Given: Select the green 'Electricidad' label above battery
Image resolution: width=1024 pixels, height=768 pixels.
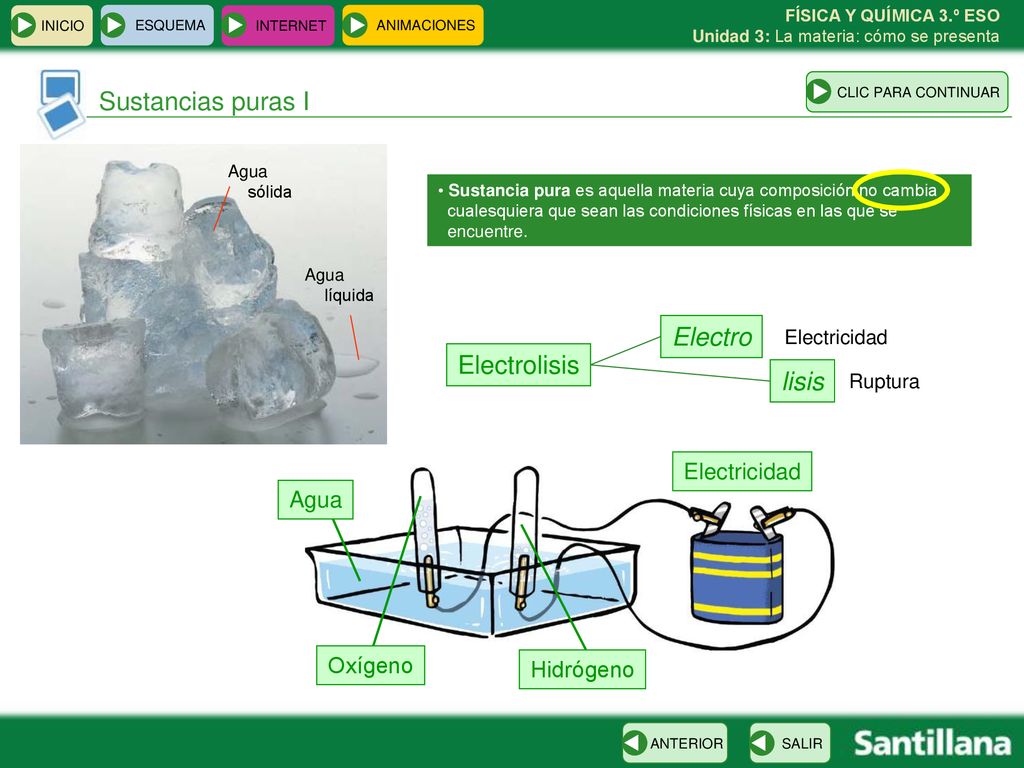Looking at the screenshot, I should (742, 471).
